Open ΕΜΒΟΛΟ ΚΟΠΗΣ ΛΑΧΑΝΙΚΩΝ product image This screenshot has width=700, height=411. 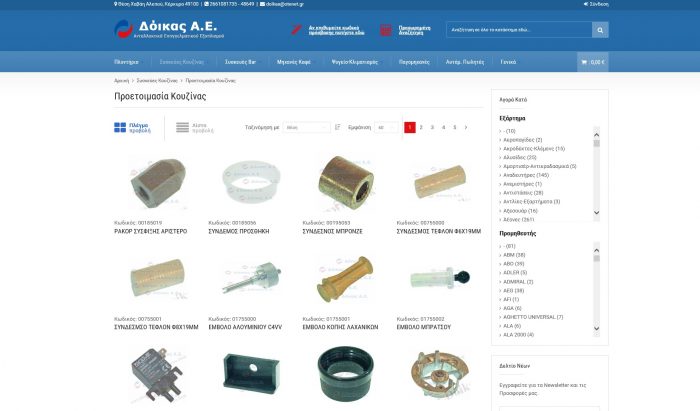(346, 279)
